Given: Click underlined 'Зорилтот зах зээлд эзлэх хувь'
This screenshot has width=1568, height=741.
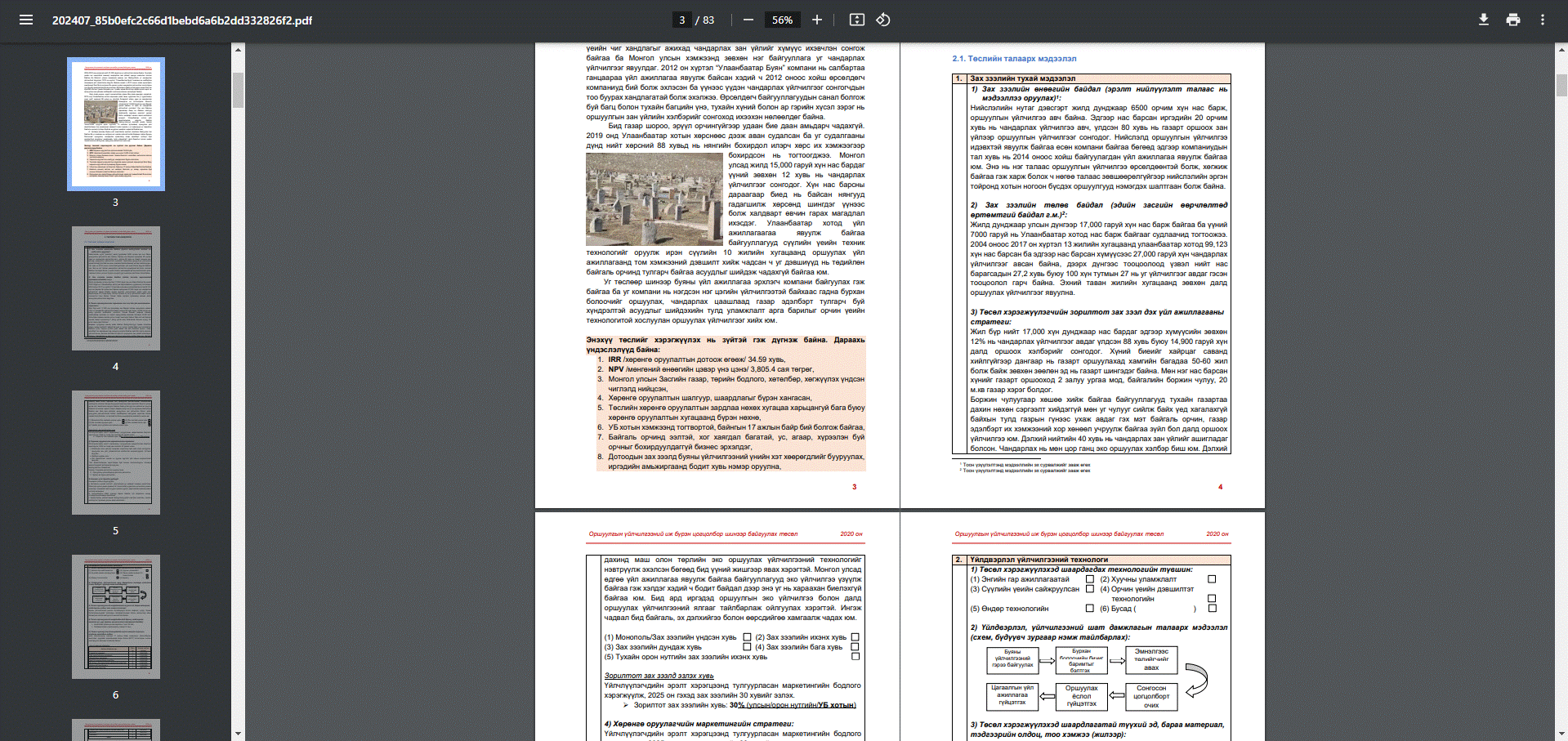Looking at the screenshot, I should [x=659, y=676].
